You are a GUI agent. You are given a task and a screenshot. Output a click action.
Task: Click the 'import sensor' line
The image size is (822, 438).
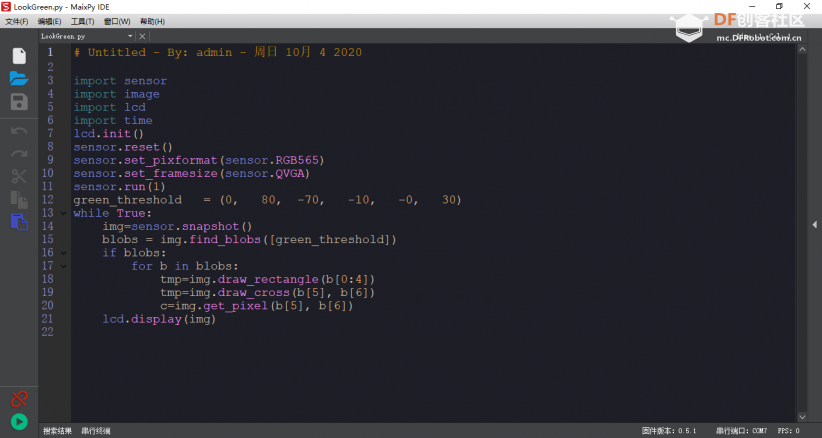click(120, 81)
